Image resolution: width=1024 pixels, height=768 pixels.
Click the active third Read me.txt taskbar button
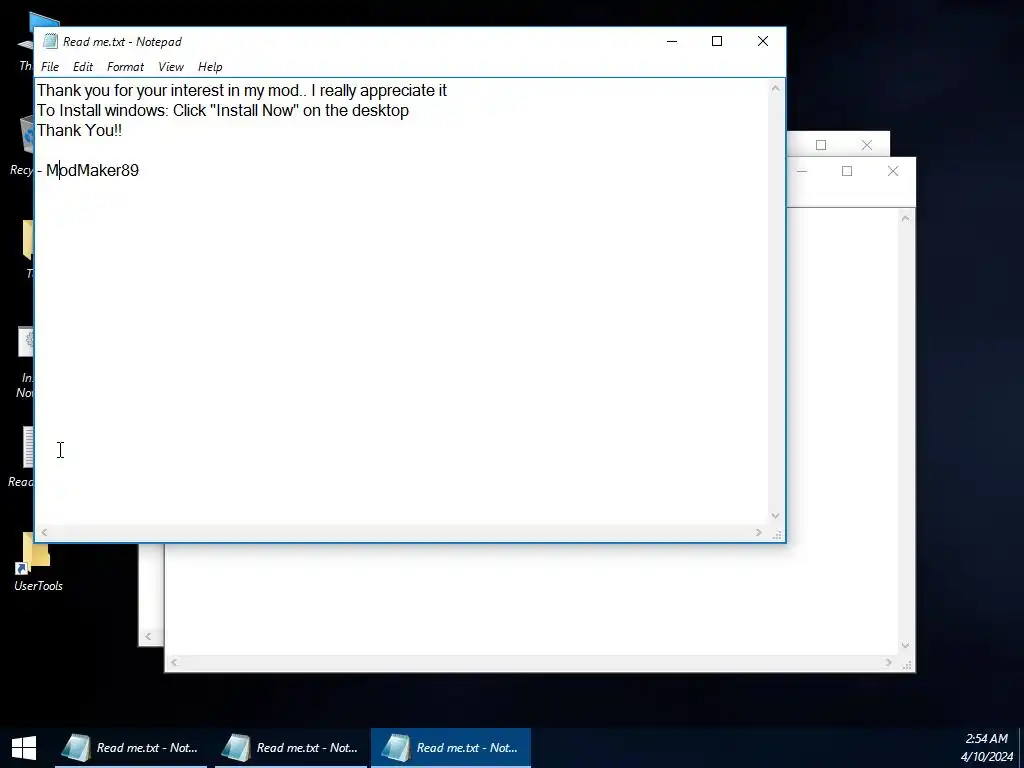pos(451,748)
